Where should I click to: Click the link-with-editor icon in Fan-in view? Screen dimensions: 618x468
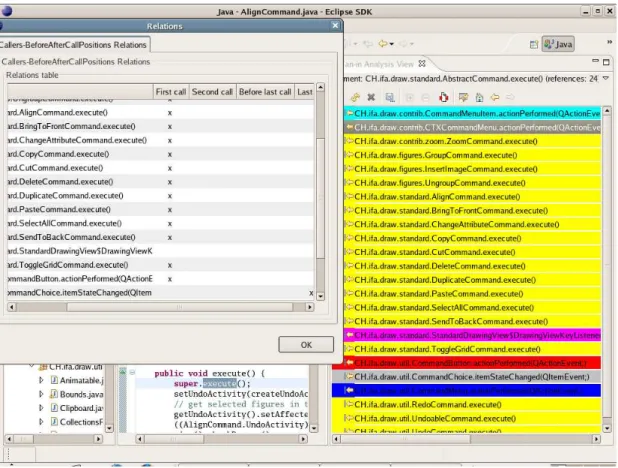(356, 97)
